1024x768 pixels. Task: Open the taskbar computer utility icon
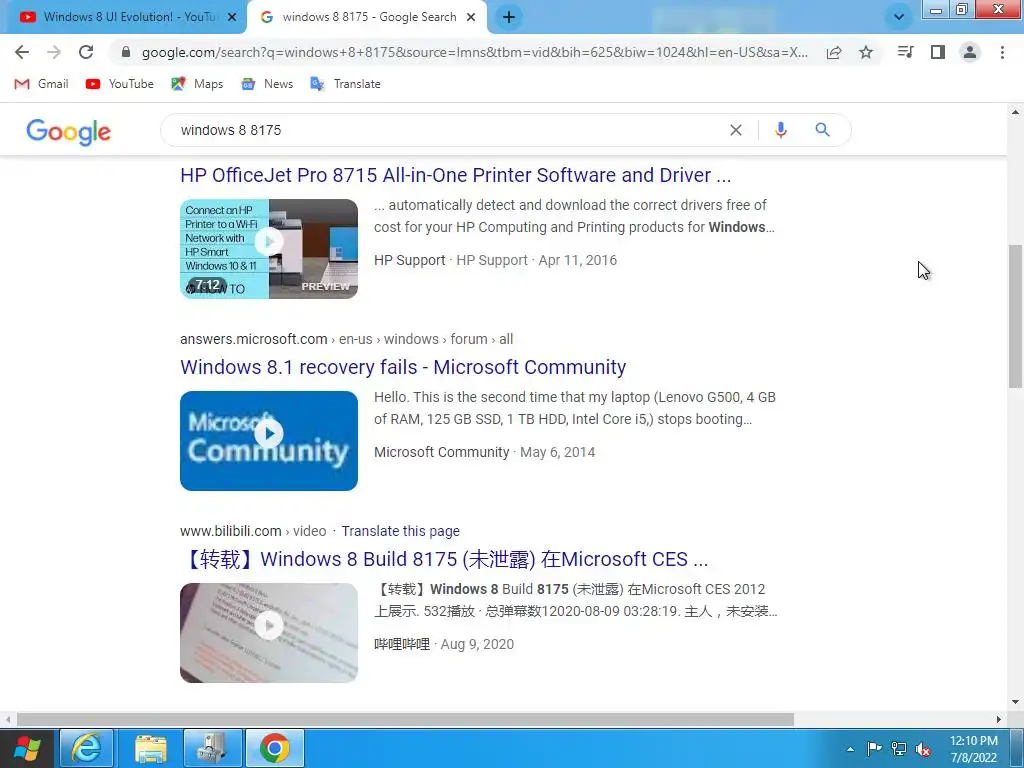click(x=212, y=748)
